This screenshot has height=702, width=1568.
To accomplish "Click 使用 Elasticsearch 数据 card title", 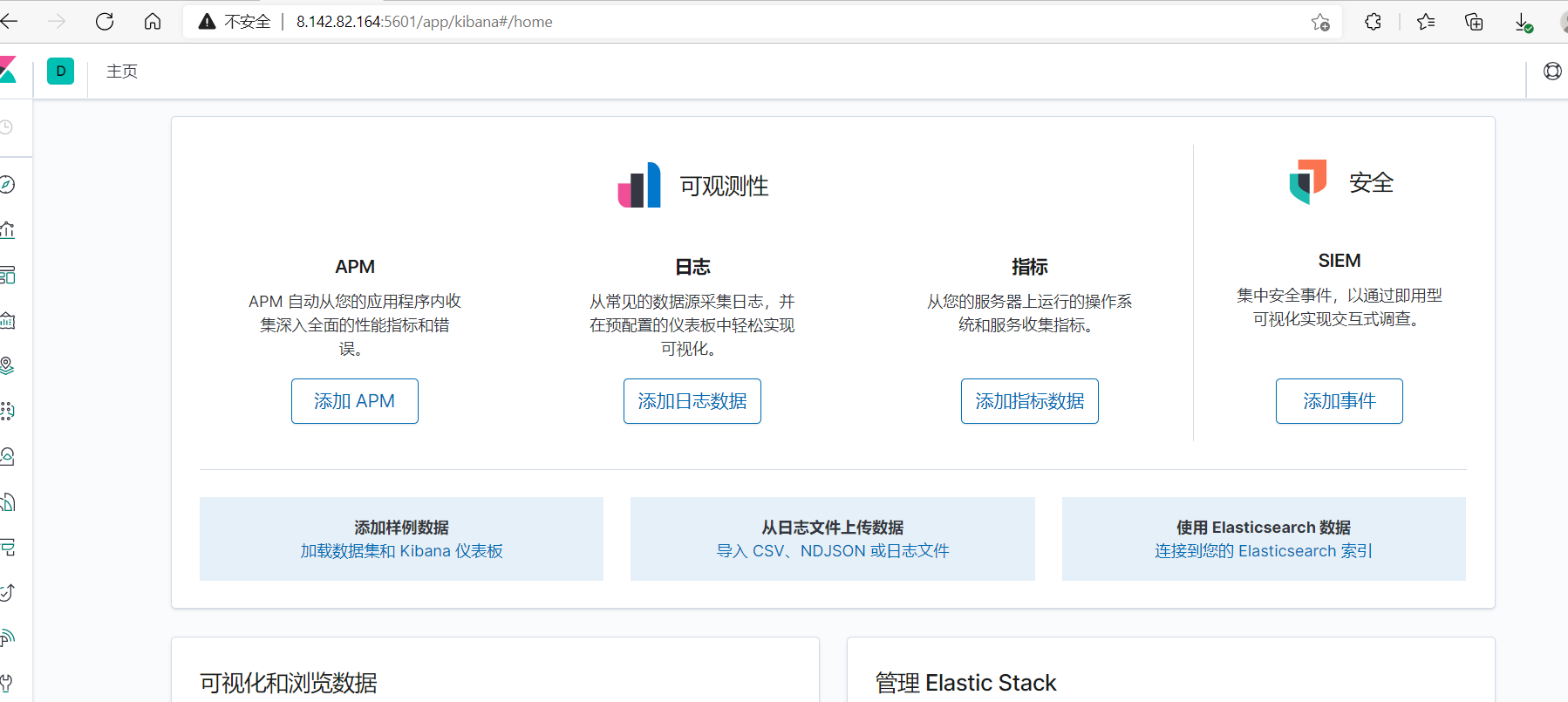I will (x=1264, y=528).
